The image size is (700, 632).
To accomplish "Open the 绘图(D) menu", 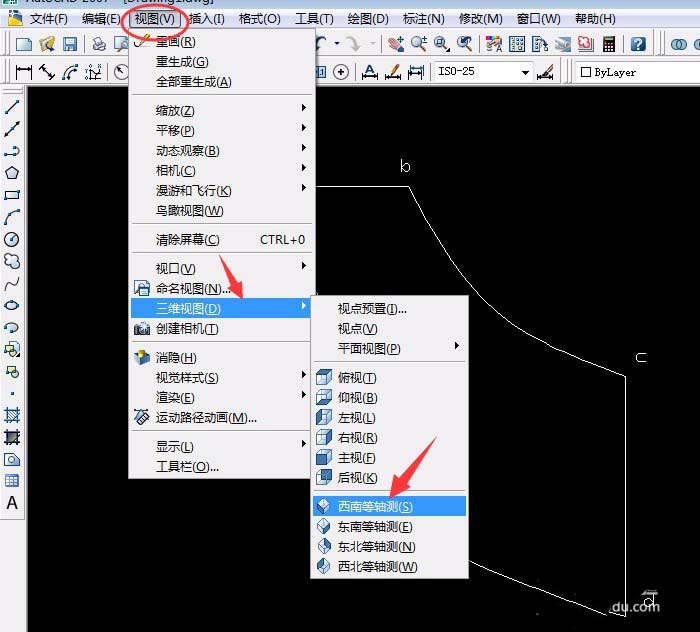I will [x=368, y=19].
